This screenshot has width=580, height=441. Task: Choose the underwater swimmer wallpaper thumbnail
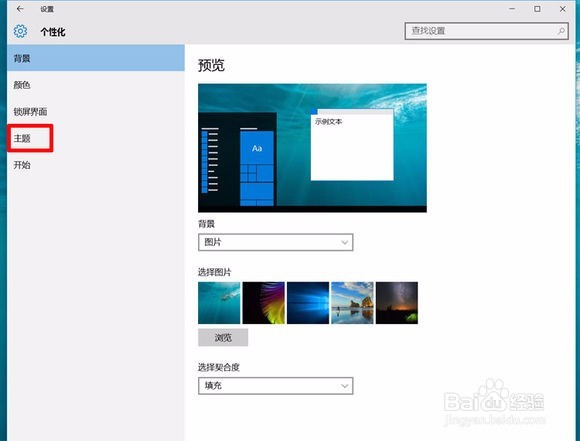click(x=219, y=303)
